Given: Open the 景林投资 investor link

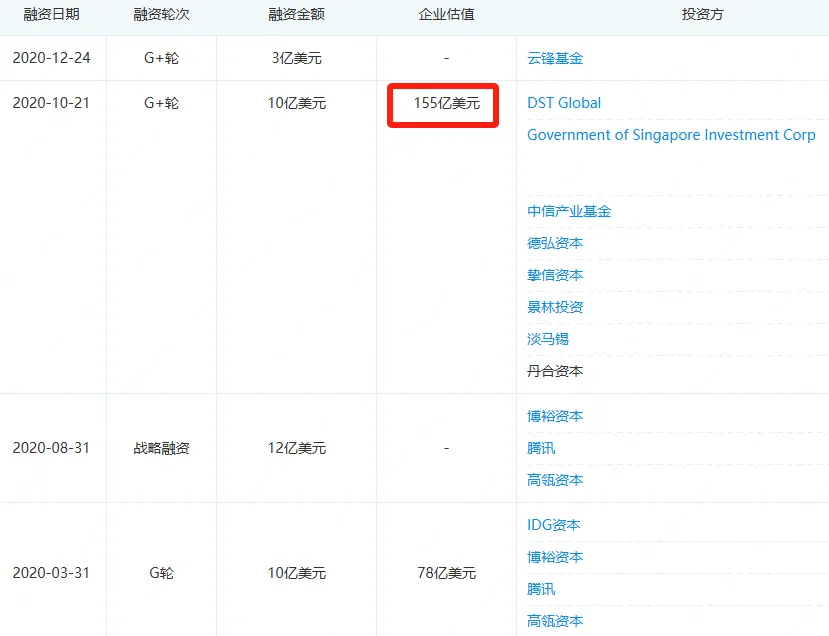Looking at the screenshot, I should click(x=555, y=307).
